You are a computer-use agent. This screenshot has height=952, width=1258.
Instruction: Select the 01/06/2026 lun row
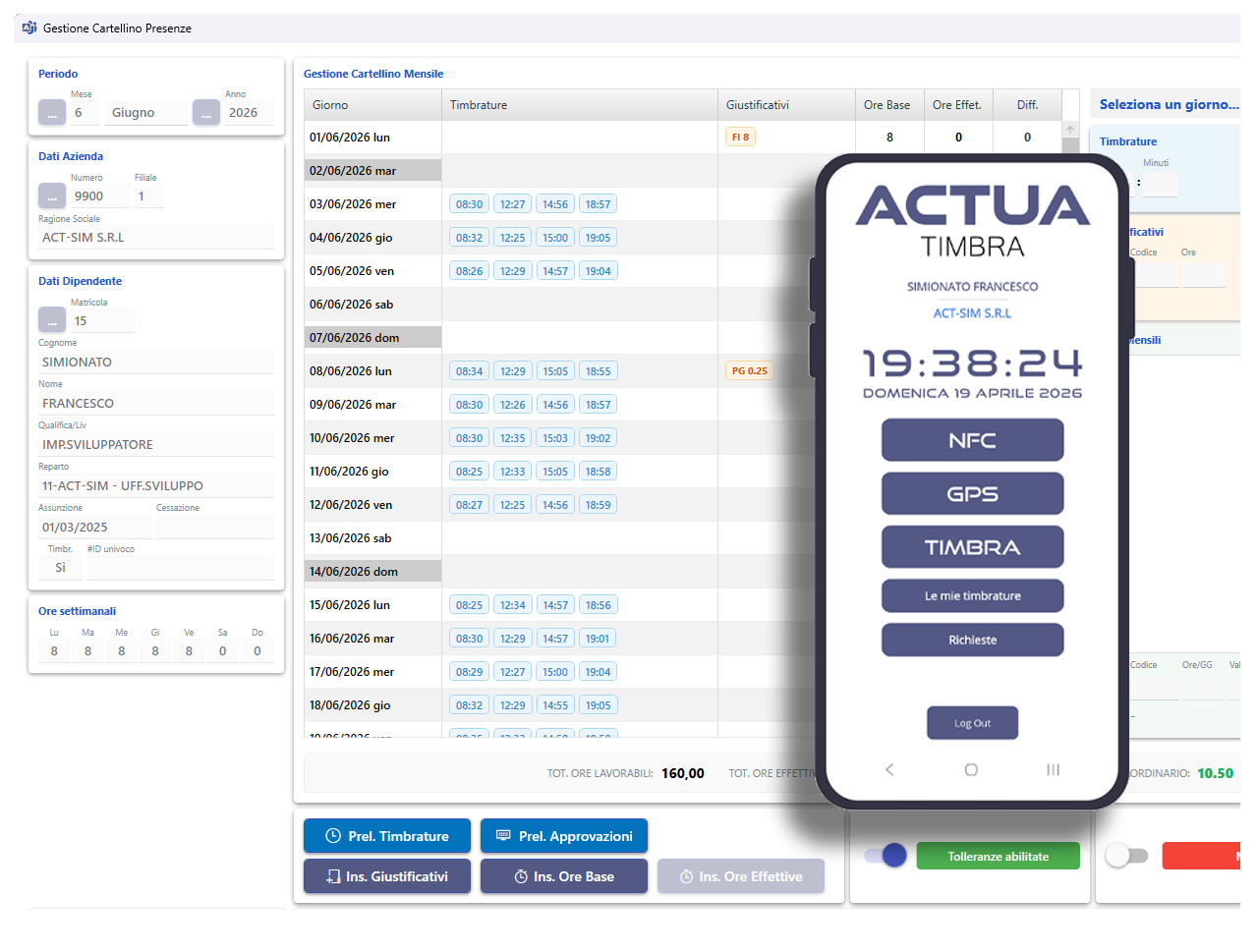[683, 138]
